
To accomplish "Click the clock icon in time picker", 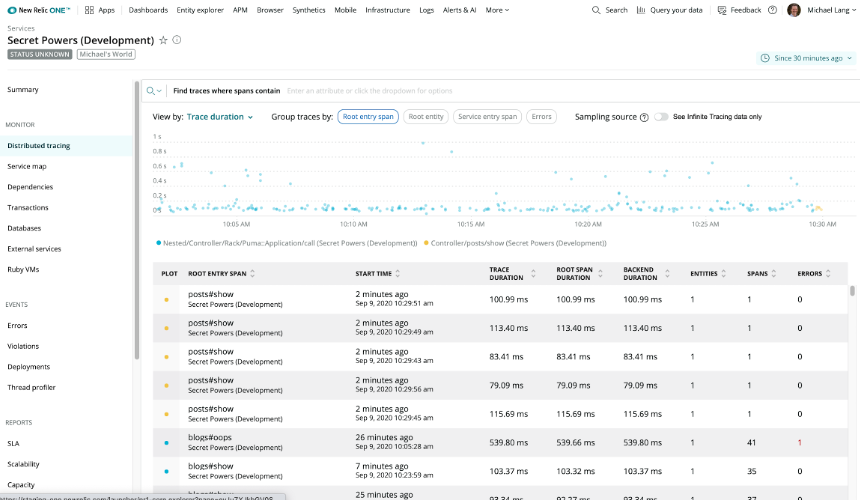I will tap(765, 58).
